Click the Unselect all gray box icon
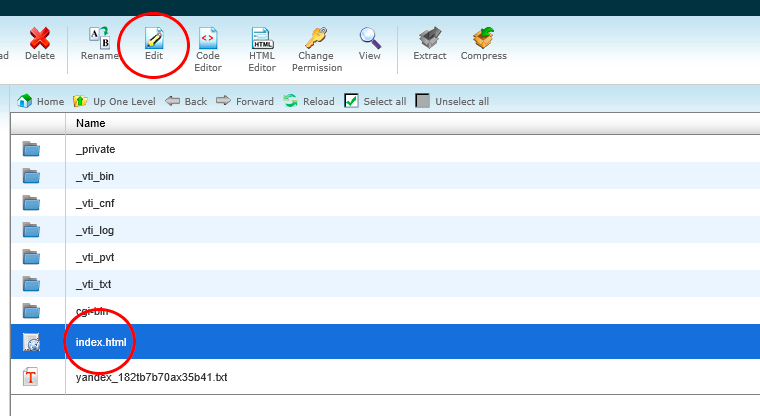Image resolution: width=760 pixels, height=416 pixels. pyautogui.click(x=423, y=101)
